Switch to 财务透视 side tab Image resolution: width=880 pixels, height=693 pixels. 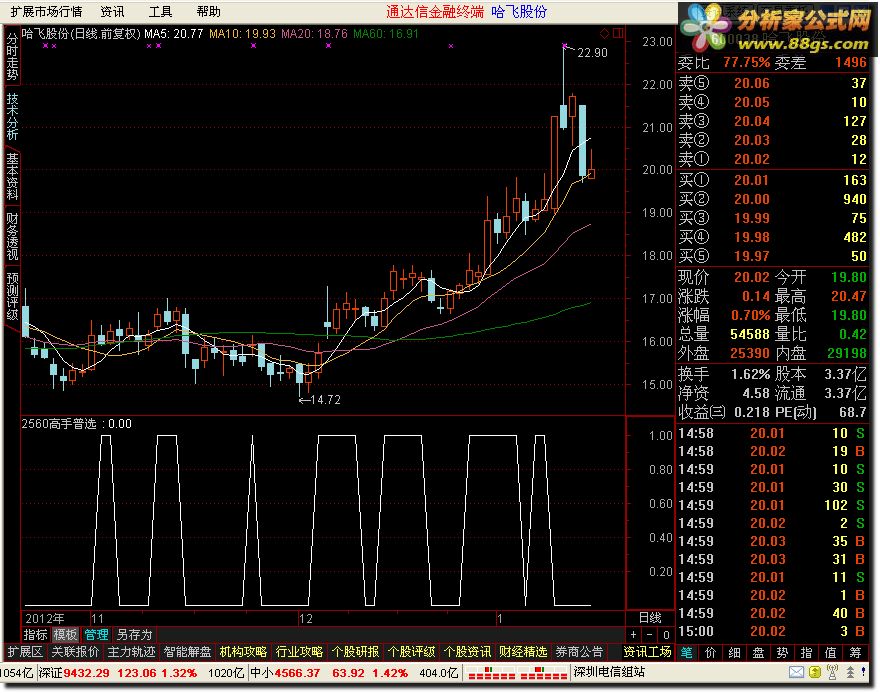(12, 236)
